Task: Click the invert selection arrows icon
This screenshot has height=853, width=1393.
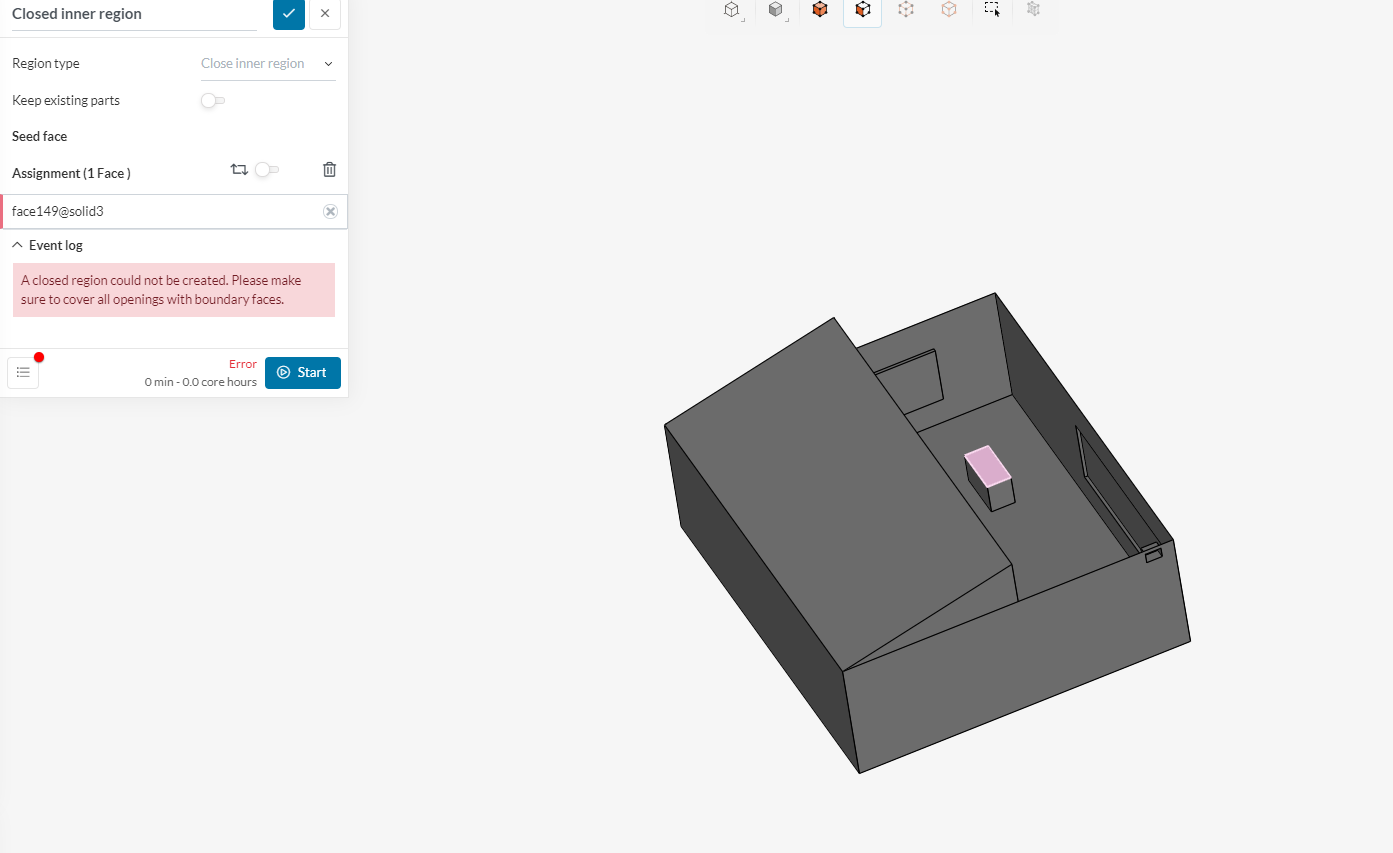Action: tap(239, 169)
